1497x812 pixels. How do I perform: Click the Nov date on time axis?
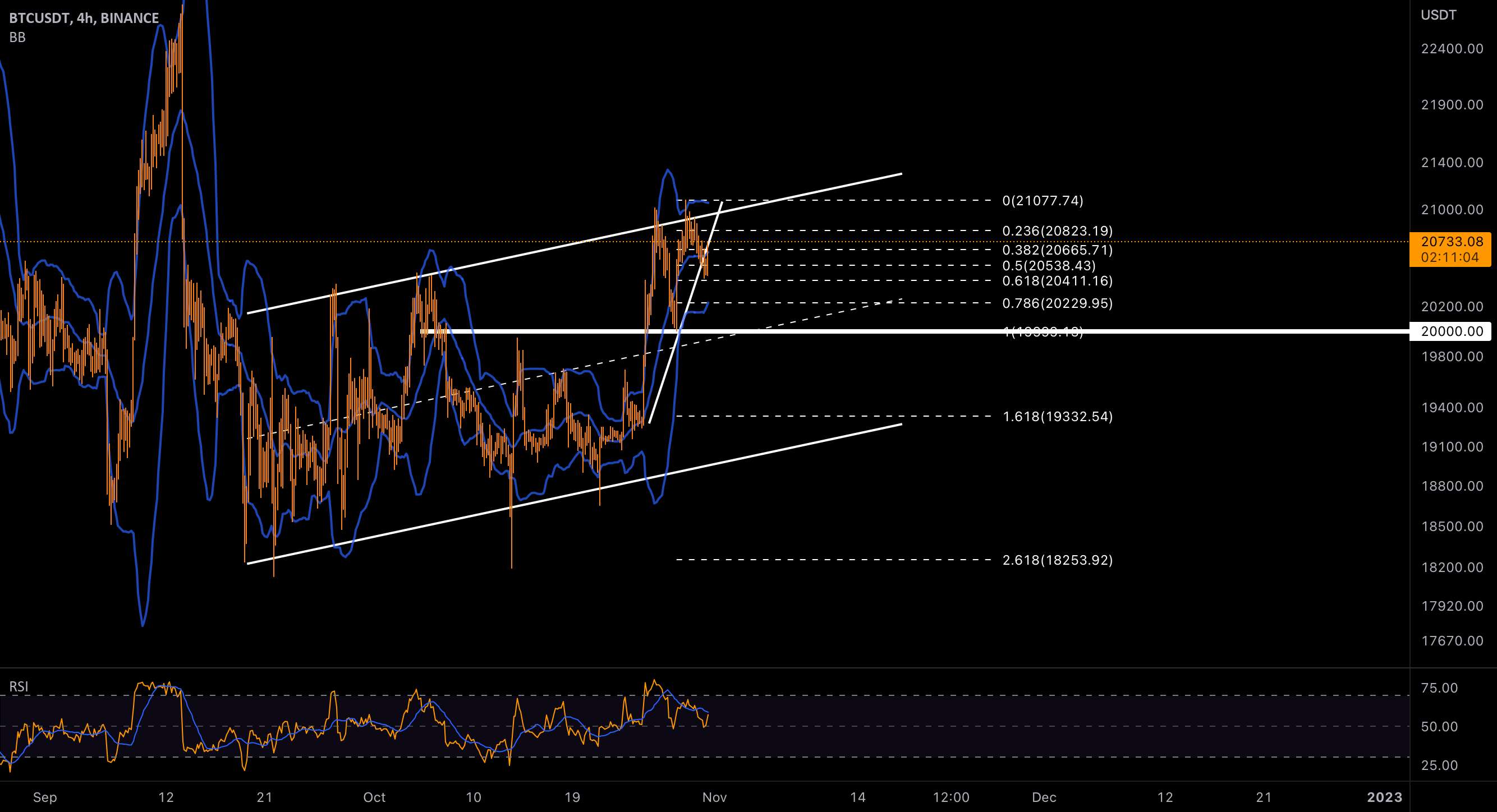(x=714, y=797)
